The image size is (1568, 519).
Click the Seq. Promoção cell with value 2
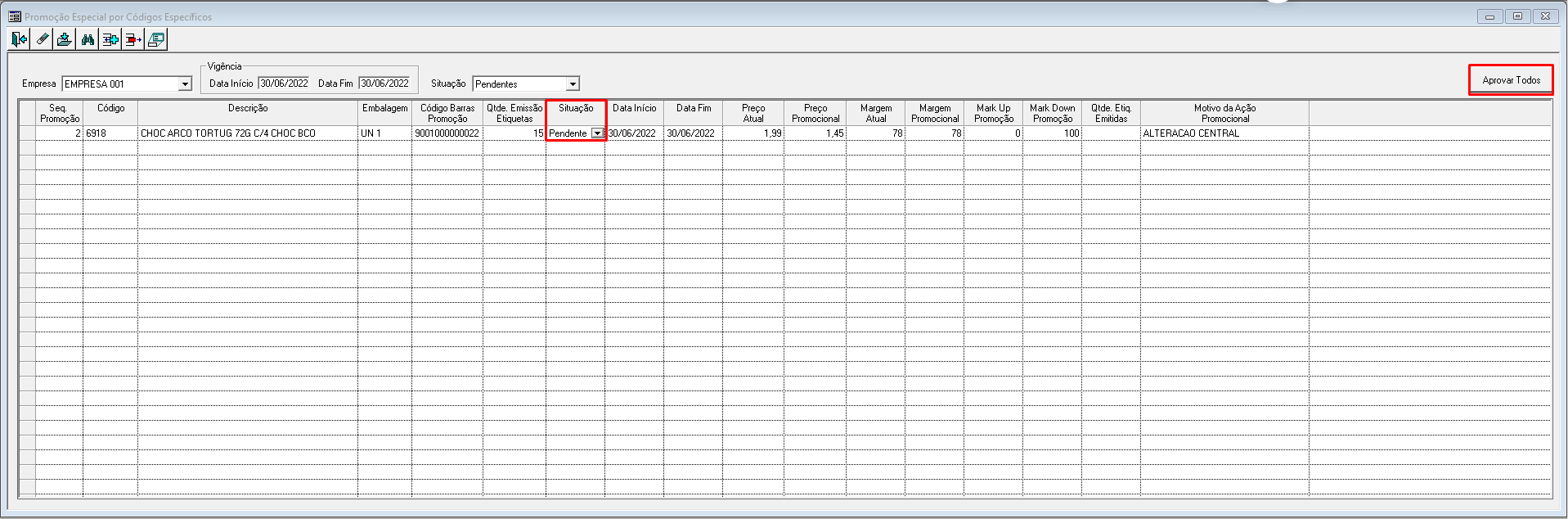(x=60, y=133)
